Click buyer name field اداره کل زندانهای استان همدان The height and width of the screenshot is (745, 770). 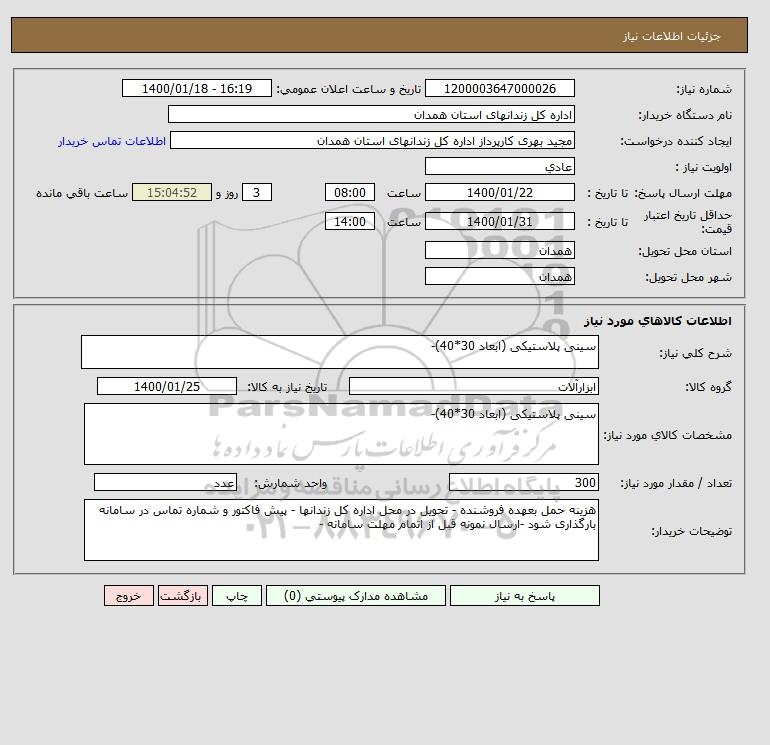point(371,114)
